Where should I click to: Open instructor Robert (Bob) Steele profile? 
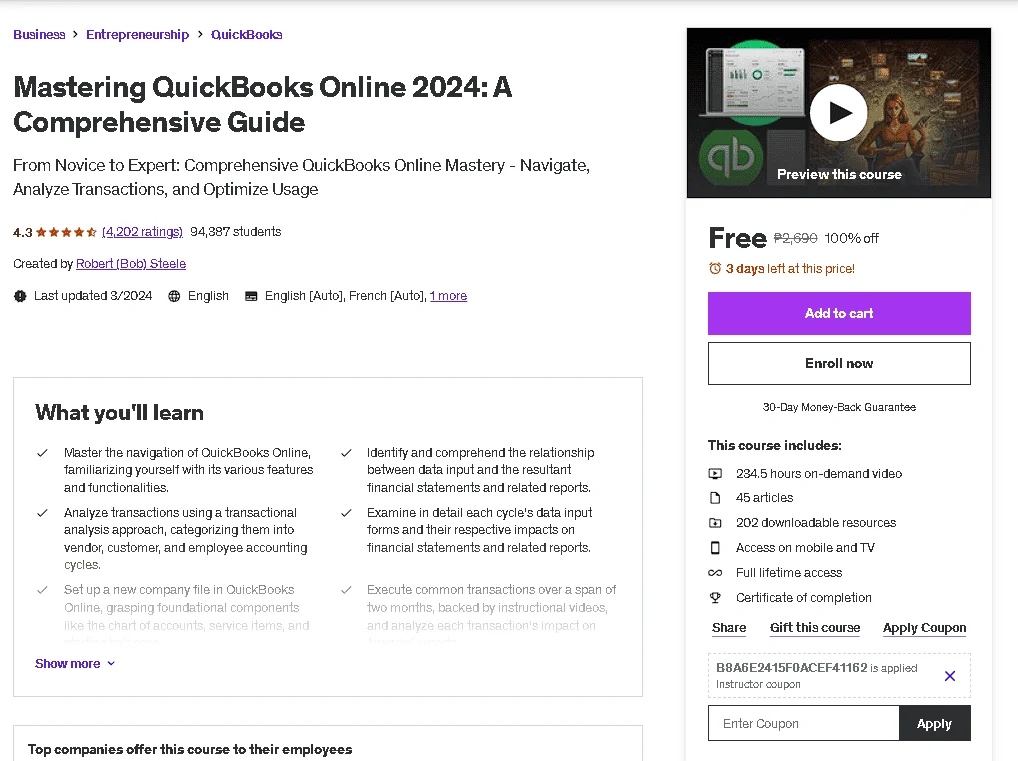click(x=131, y=264)
